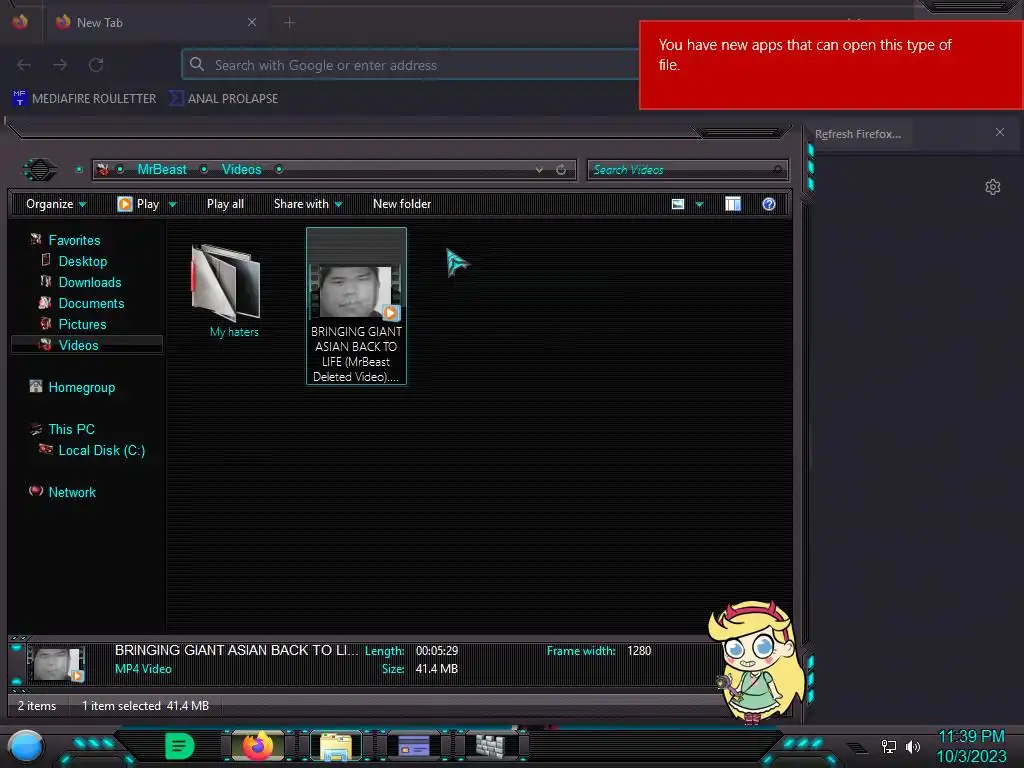Viewport: 1024px width, 768px height.
Task: Refresh the Explorer address bar
Action: [x=561, y=170]
